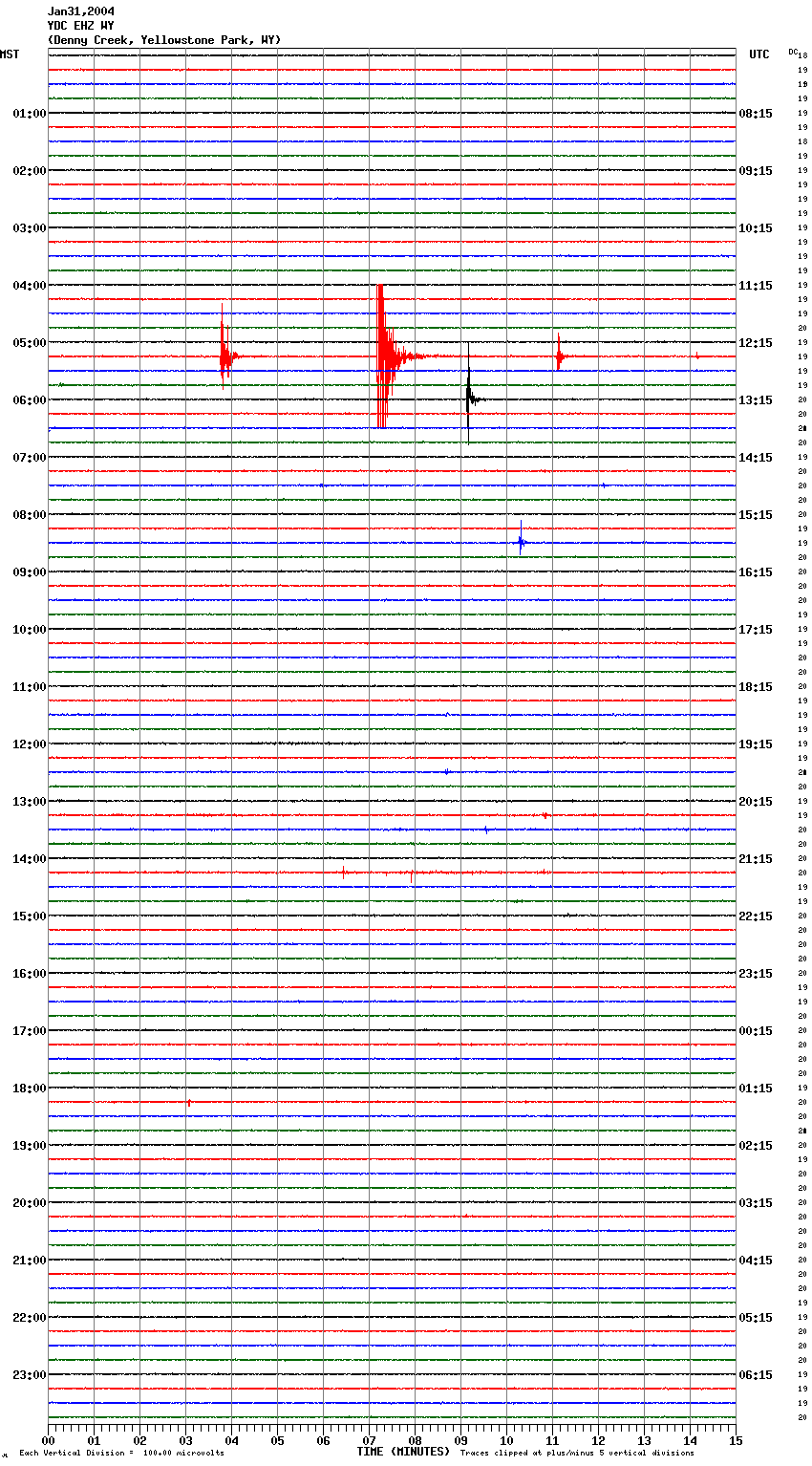Image resolution: width=812 pixels, height=1466 pixels.
Task: Click the 11:15 UTC time label
Action: click(756, 286)
